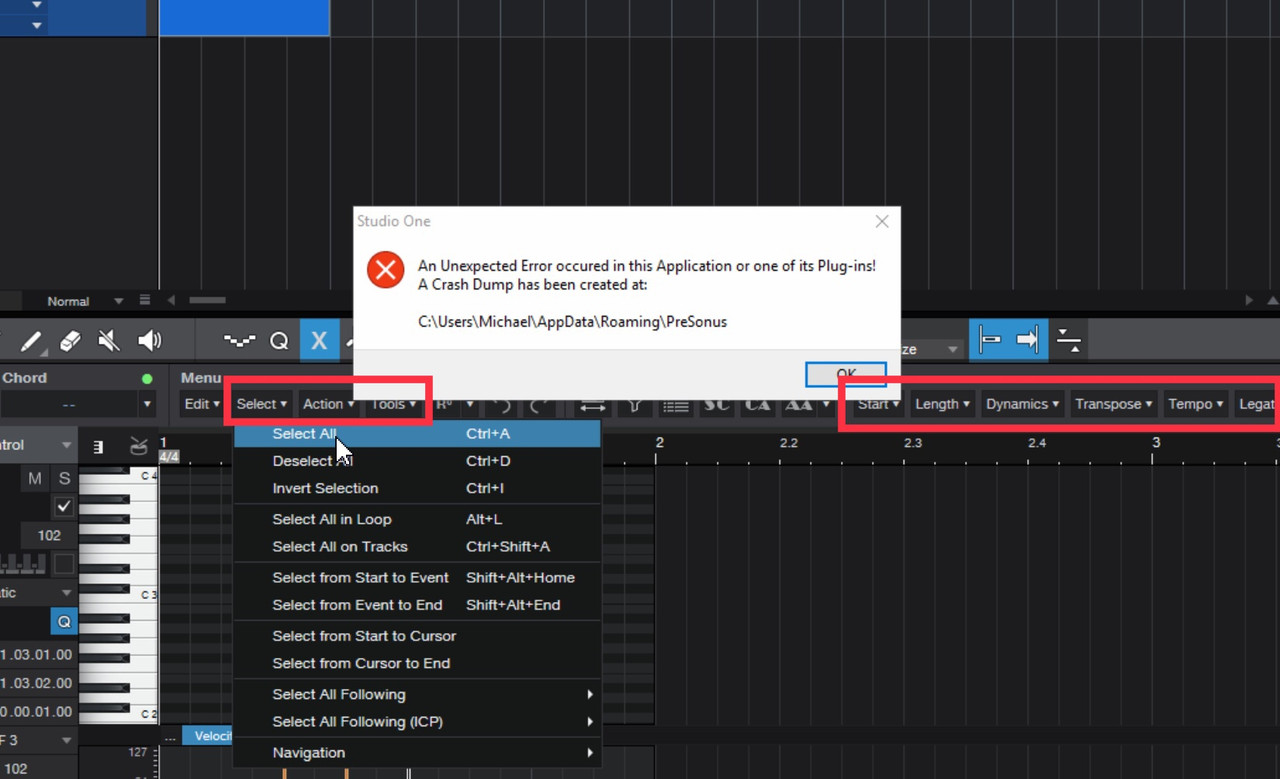Click the red error icon in dialog
Viewport: 1280px width, 779px height.
tap(385, 270)
